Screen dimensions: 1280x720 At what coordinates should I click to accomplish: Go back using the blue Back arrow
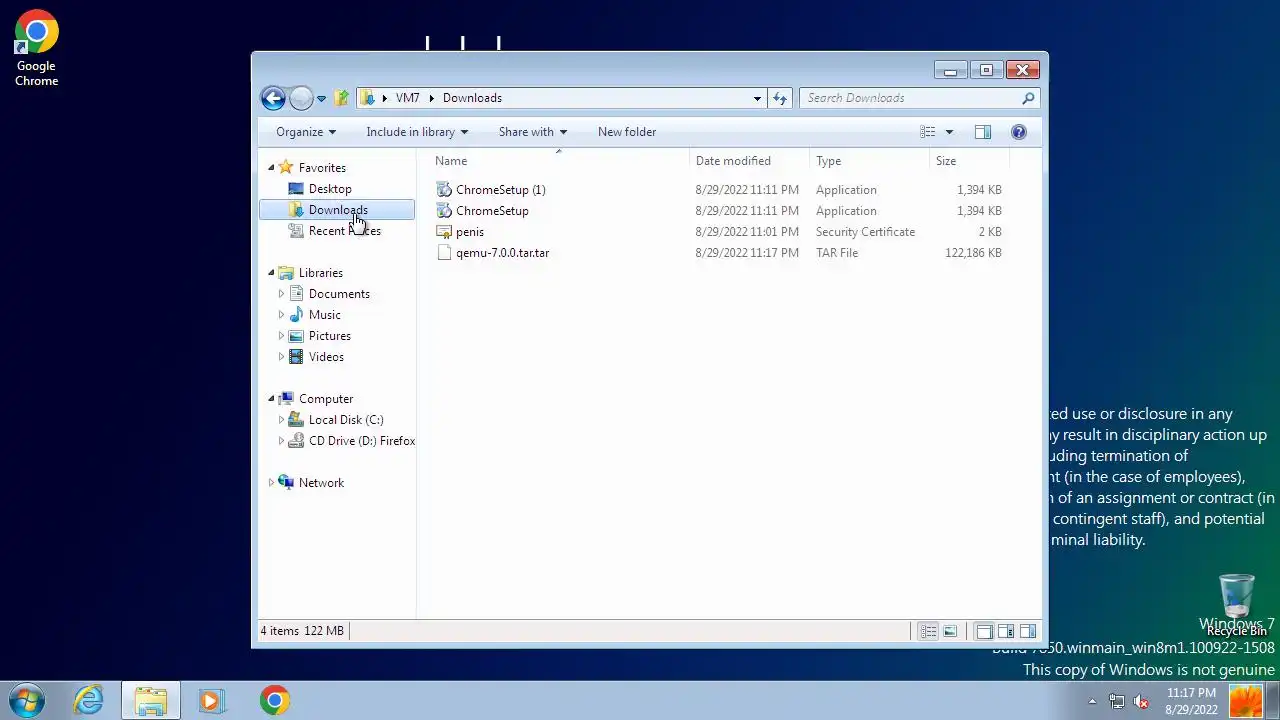273,98
